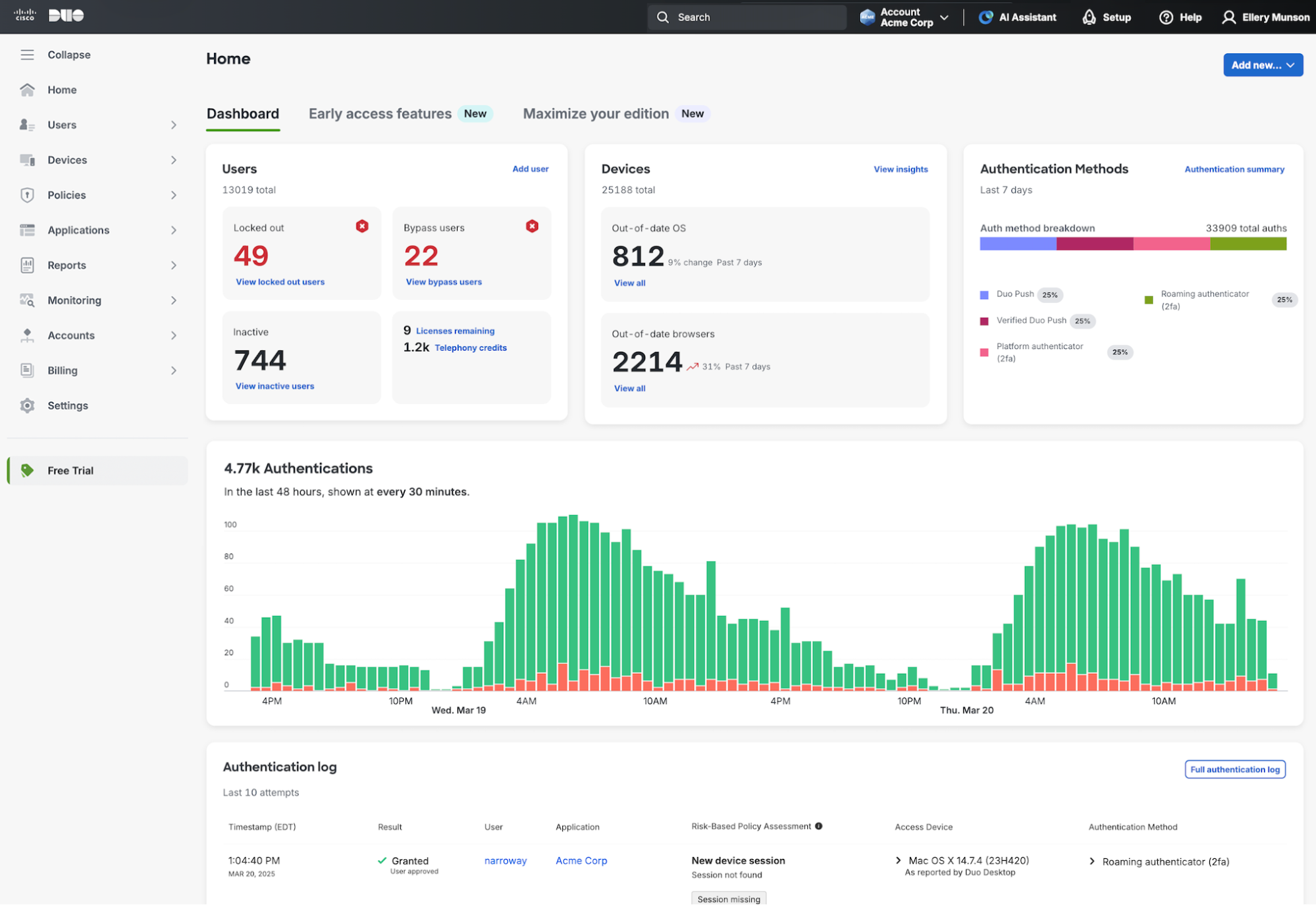Click the info icon beside Risk-Based Policy Assessment
This screenshot has height=905, width=1316.
[x=819, y=826]
